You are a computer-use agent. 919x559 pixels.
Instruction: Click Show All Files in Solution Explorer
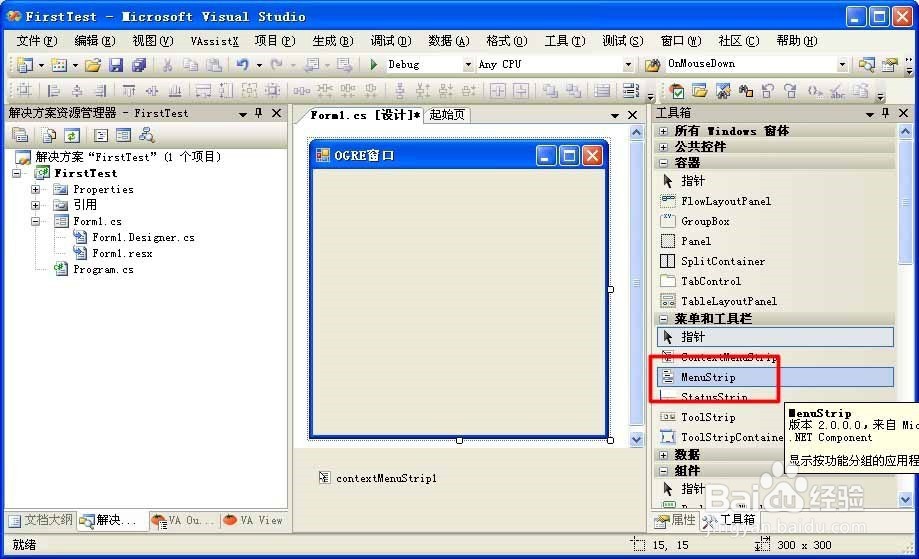(49, 135)
